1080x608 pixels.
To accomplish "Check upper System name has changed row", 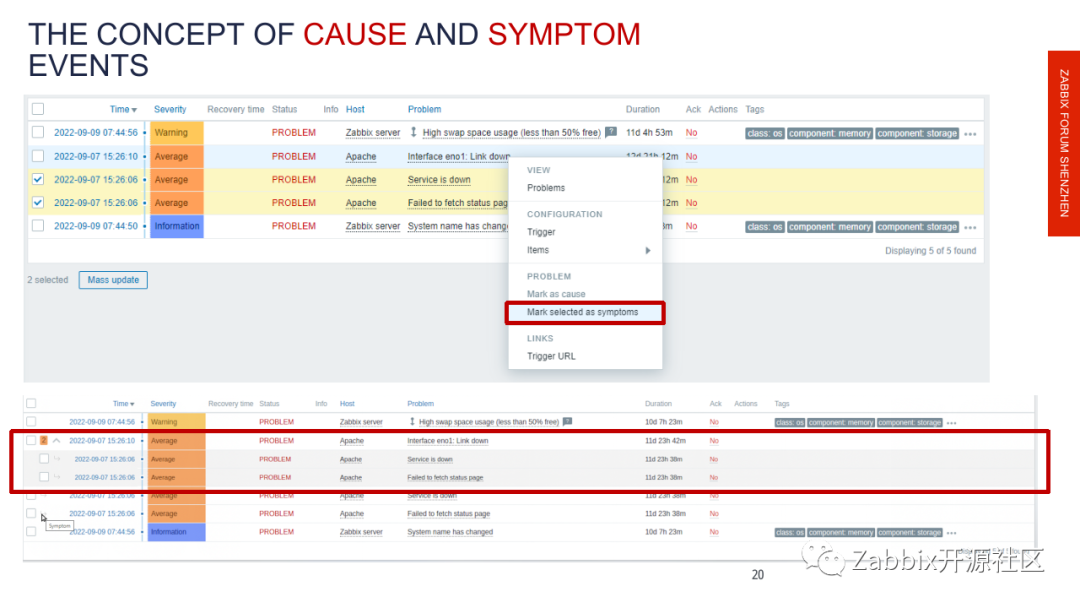I will [x=38, y=226].
